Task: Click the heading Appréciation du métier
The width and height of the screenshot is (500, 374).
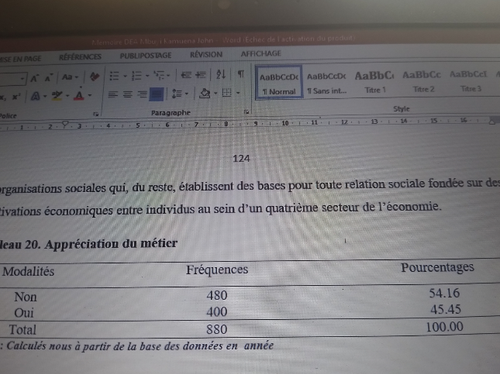Action: (111, 244)
